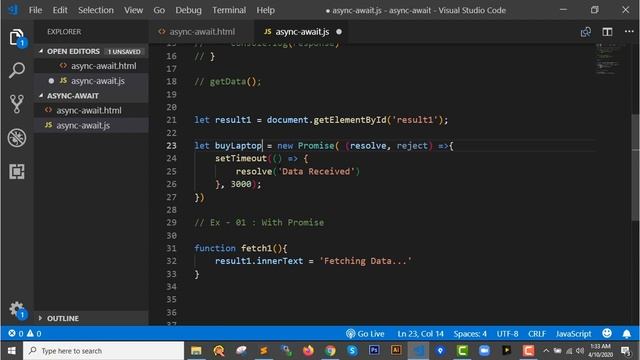
Task: Click the code minimap preview
Action: (x=608, y=59)
